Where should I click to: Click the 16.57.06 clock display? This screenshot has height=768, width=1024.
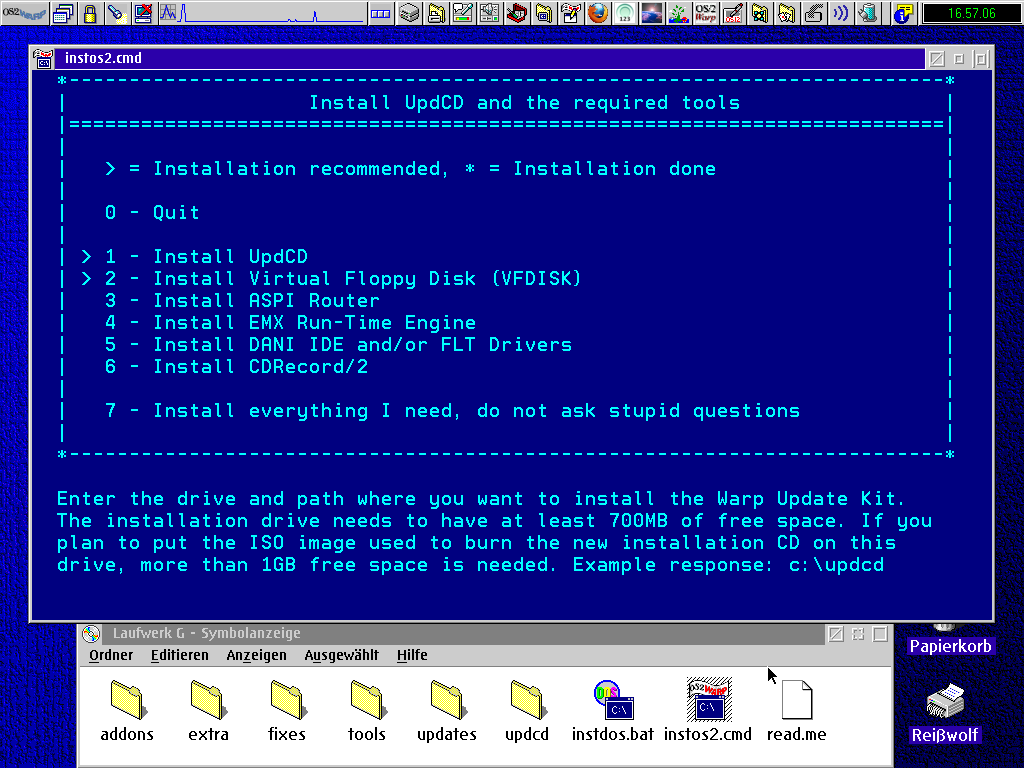(x=972, y=13)
